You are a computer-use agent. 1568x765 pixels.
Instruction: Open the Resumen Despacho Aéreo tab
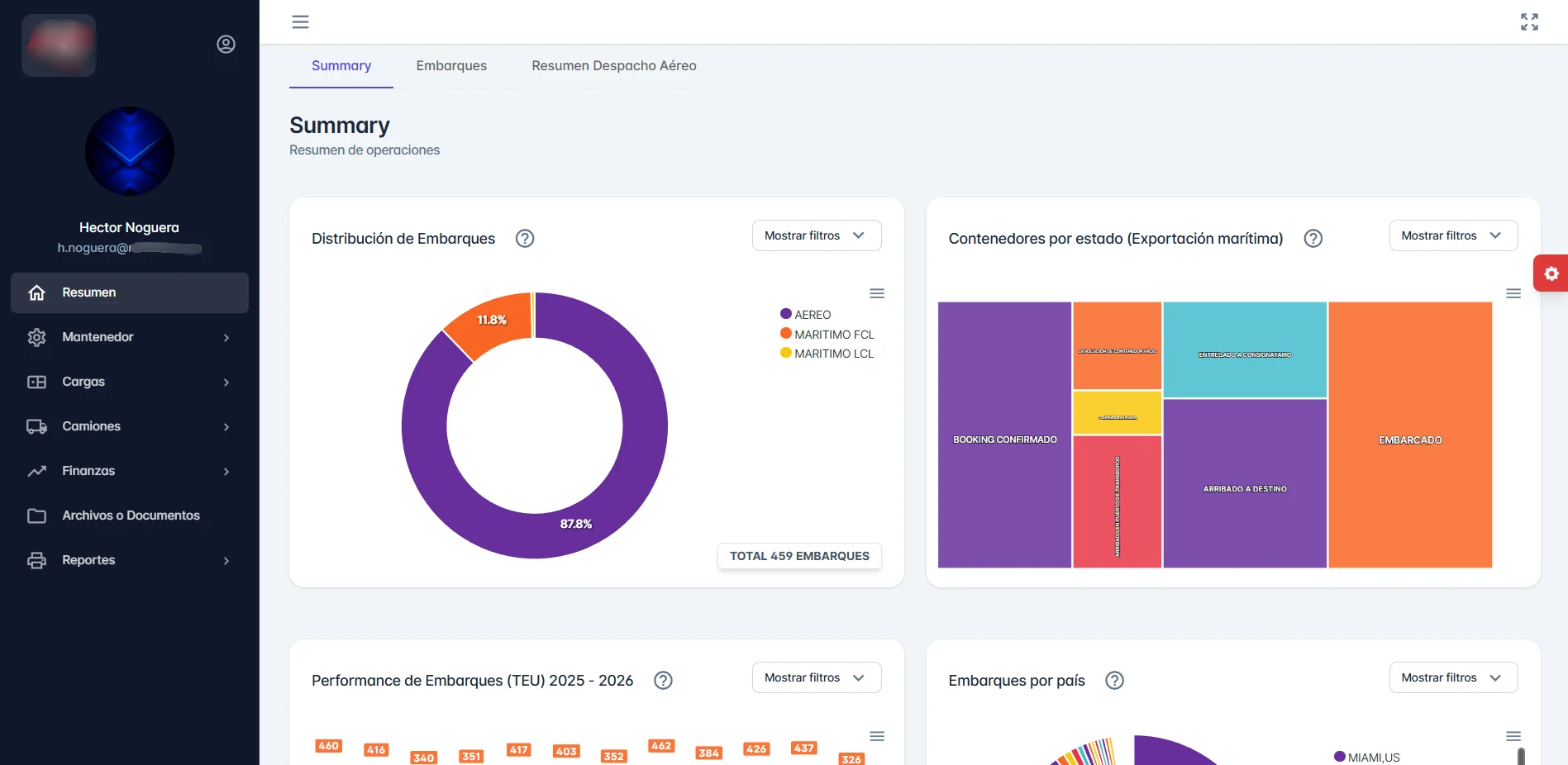click(614, 66)
